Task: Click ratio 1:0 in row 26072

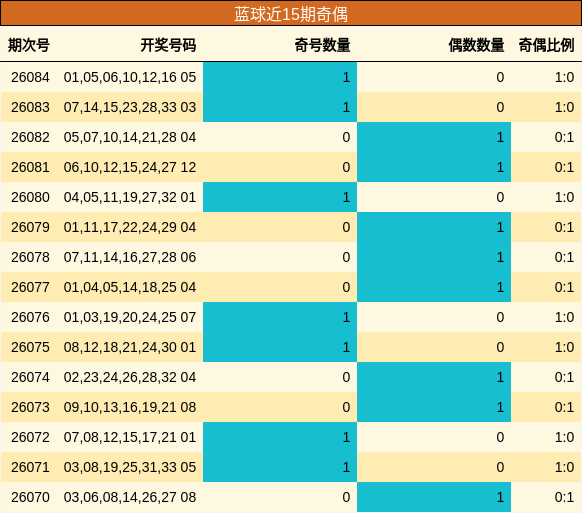Action: click(x=565, y=437)
